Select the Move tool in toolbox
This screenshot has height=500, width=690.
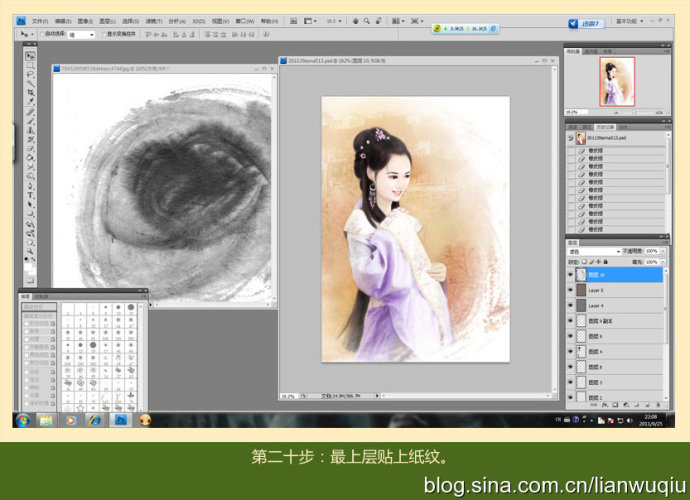click(30, 56)
